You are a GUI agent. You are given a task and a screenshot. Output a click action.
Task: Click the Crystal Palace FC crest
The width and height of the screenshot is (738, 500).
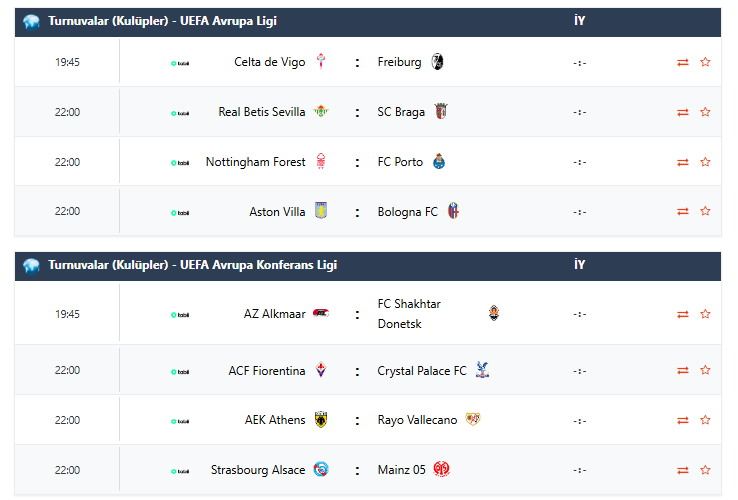pyautogui.click(x=482, y=371)
